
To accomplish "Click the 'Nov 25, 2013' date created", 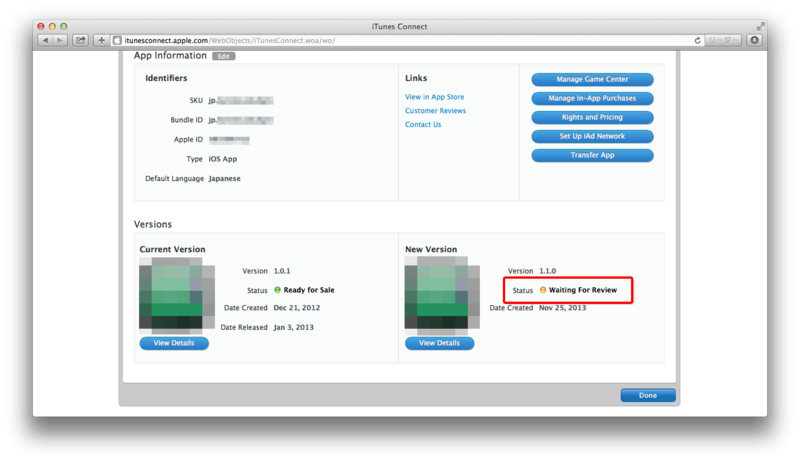I will pyautogui.click(x=563, y=308).
